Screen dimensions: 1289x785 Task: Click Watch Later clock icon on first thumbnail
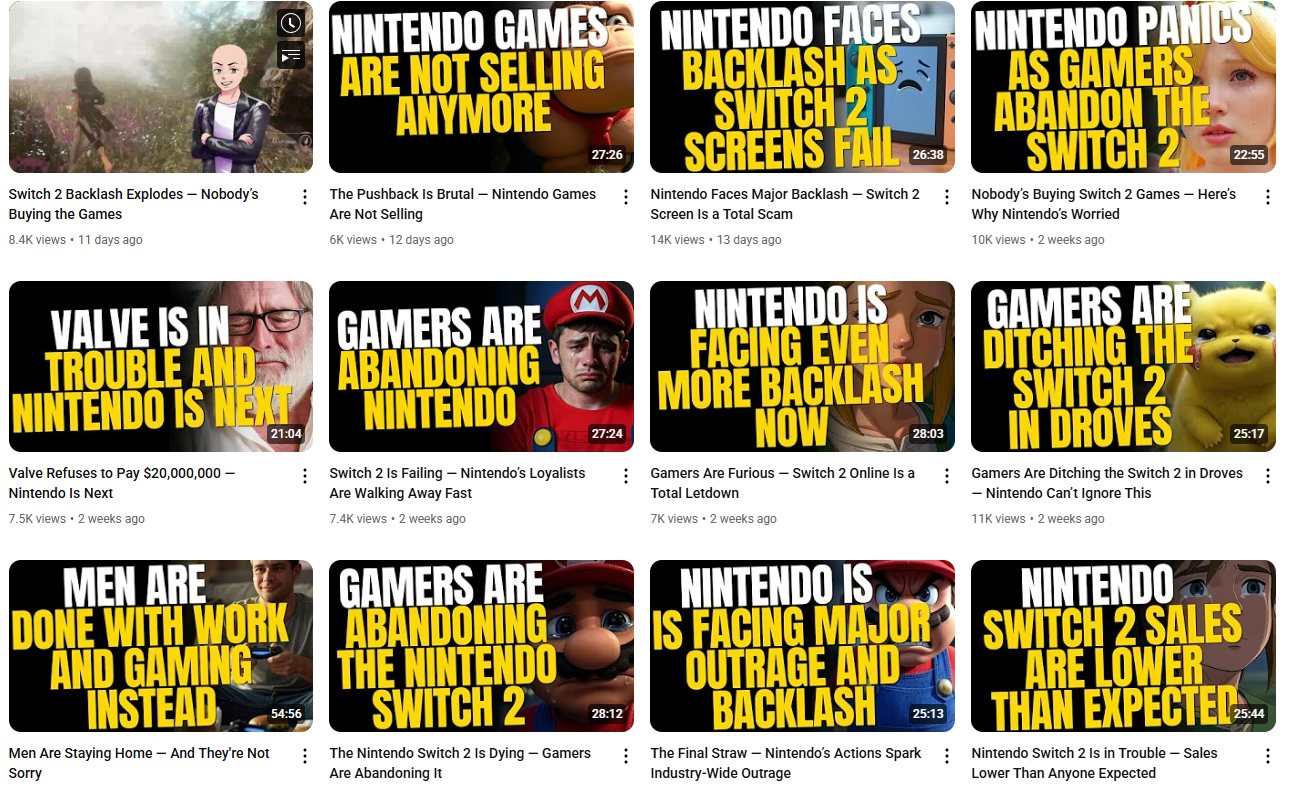(290, 24)
